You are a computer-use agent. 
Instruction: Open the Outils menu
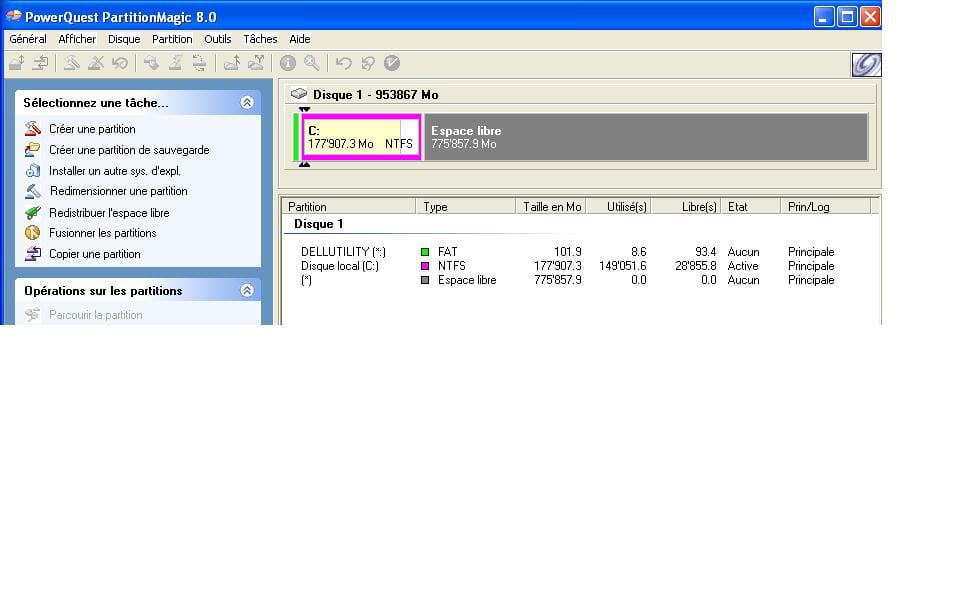click(x=217, y=39)
